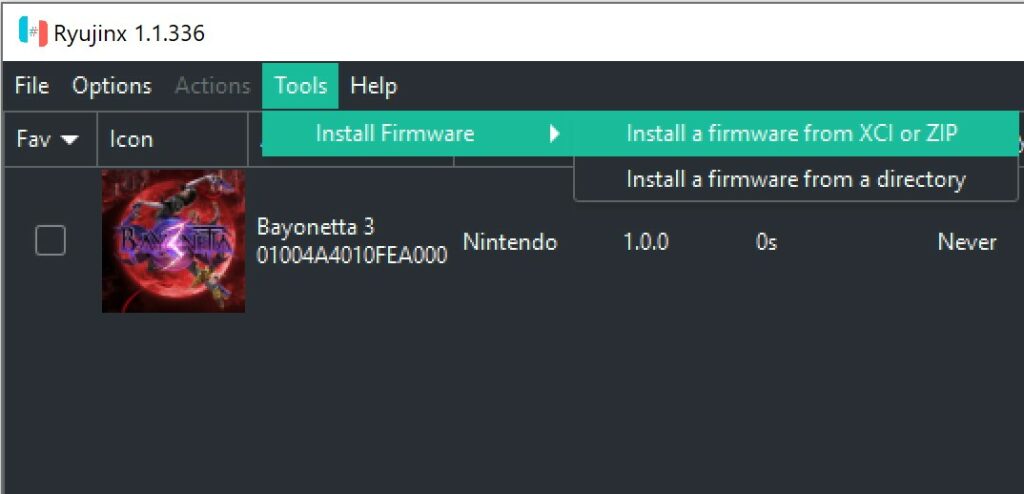
Task: Open the Help menu
Action: 374,86
